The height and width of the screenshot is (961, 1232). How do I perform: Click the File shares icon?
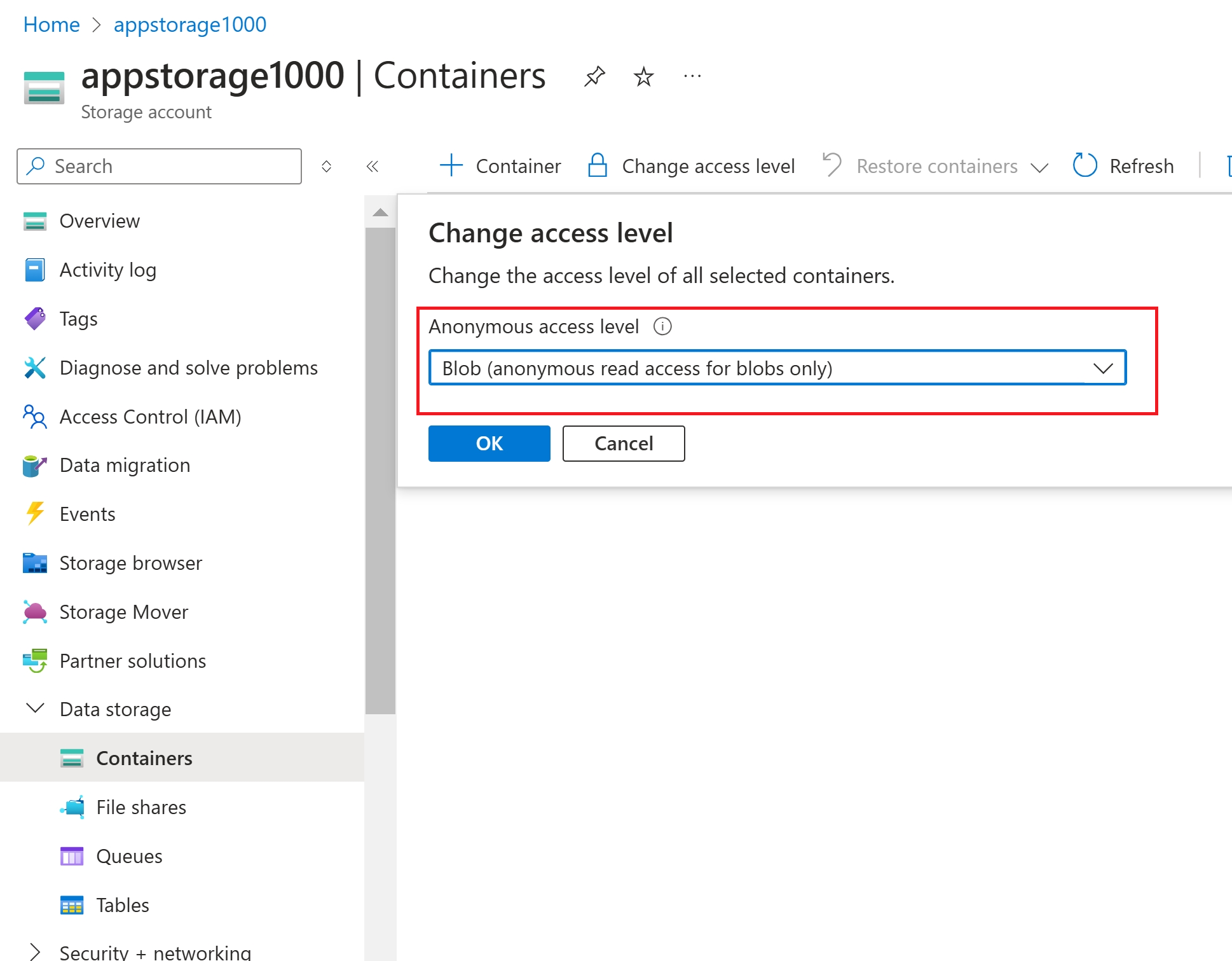click(72, 807)
